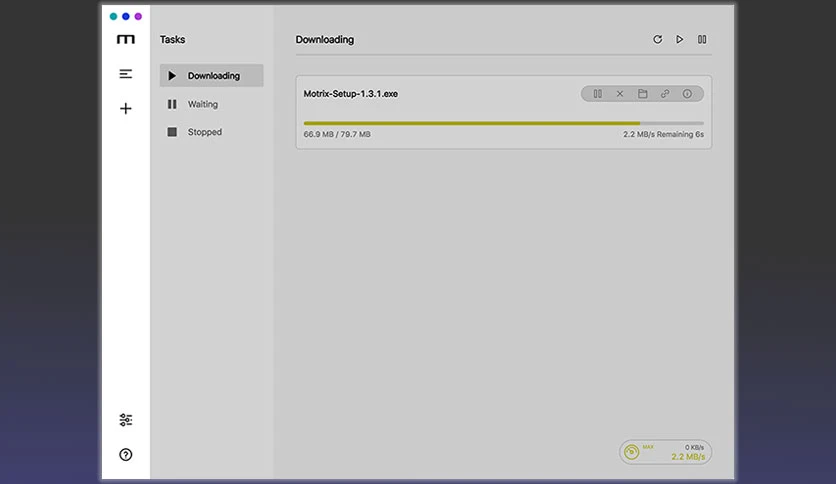Click the download progress bar
836x484 pixels.
pyautogui.click(x=504, y=123)
